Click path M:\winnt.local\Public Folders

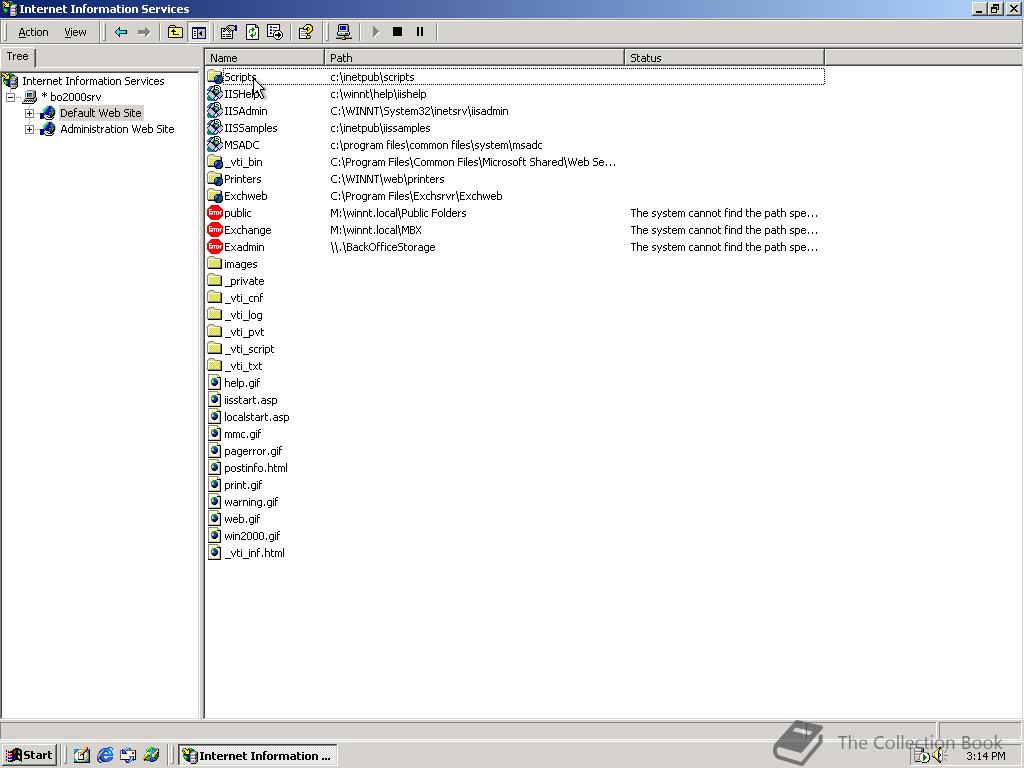(x=398, y=213)
